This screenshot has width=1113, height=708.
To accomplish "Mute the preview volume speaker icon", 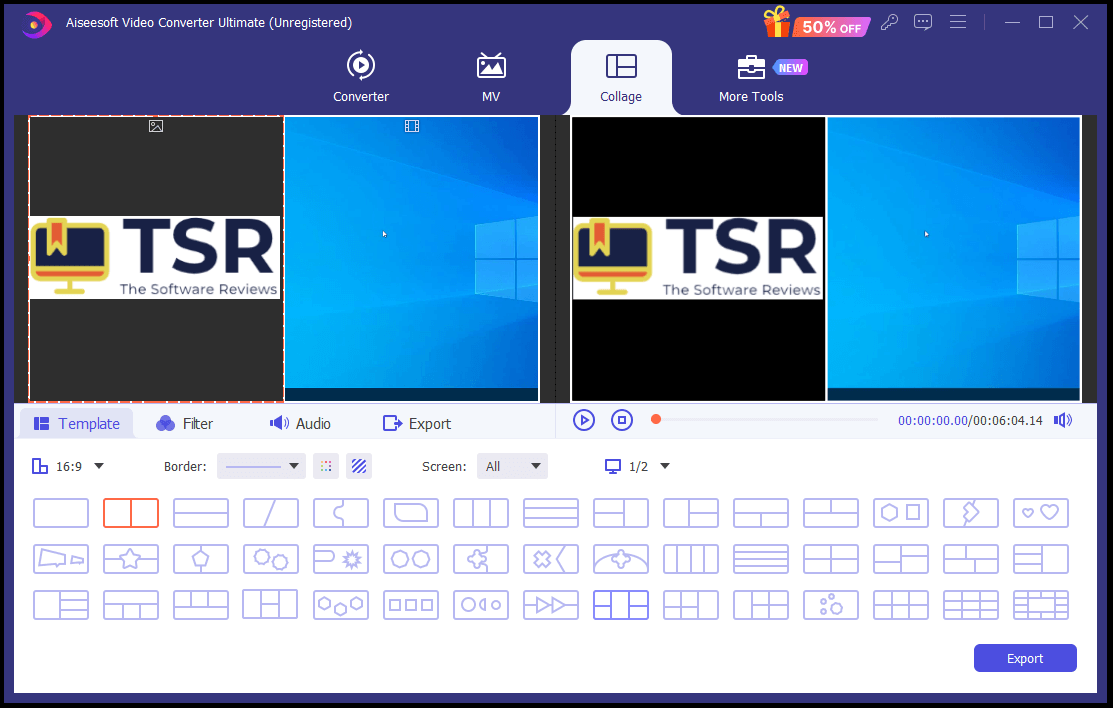I will click(x=1063, y=420).
